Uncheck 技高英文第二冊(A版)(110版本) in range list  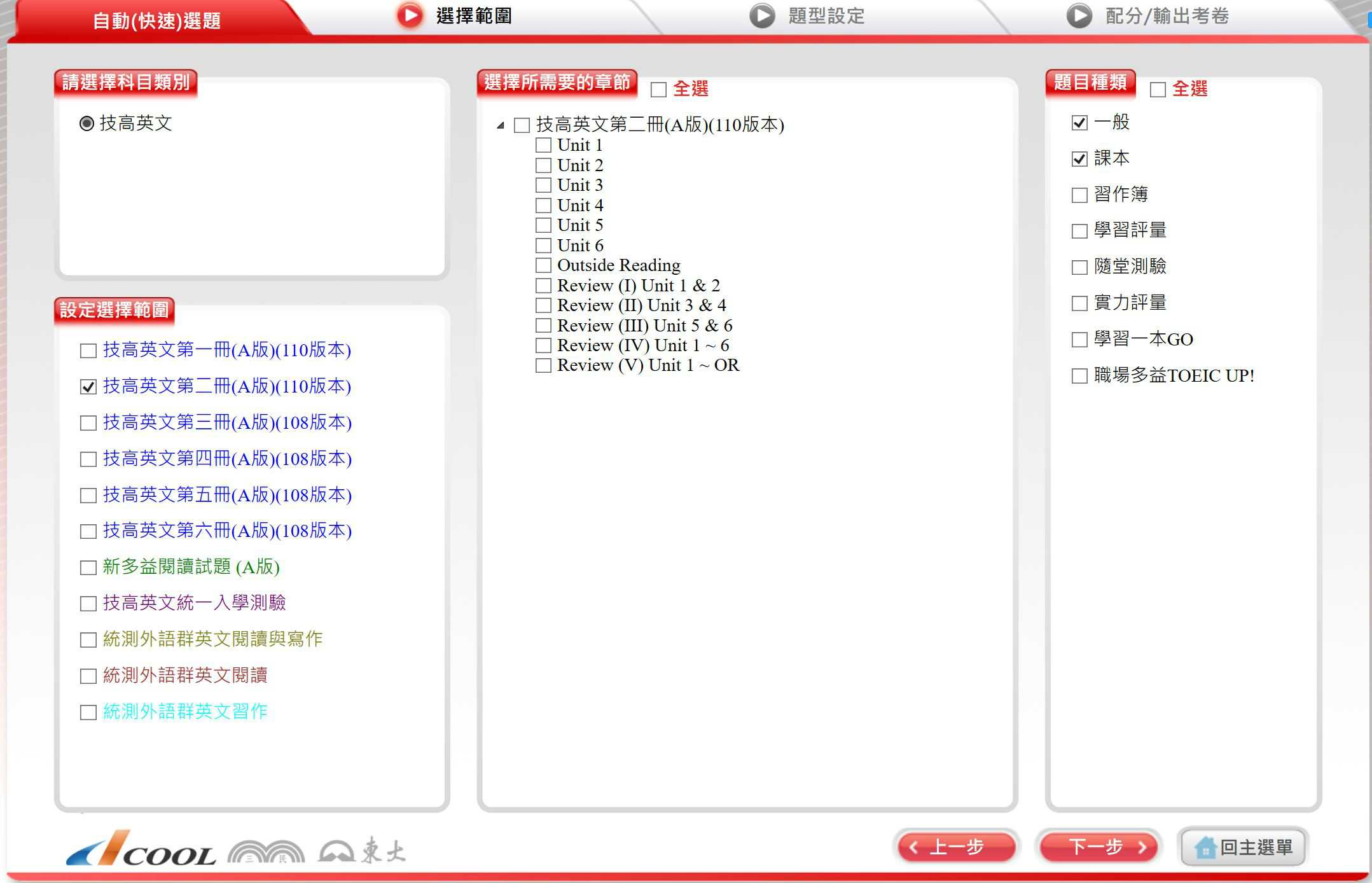[x=88, y=387]
